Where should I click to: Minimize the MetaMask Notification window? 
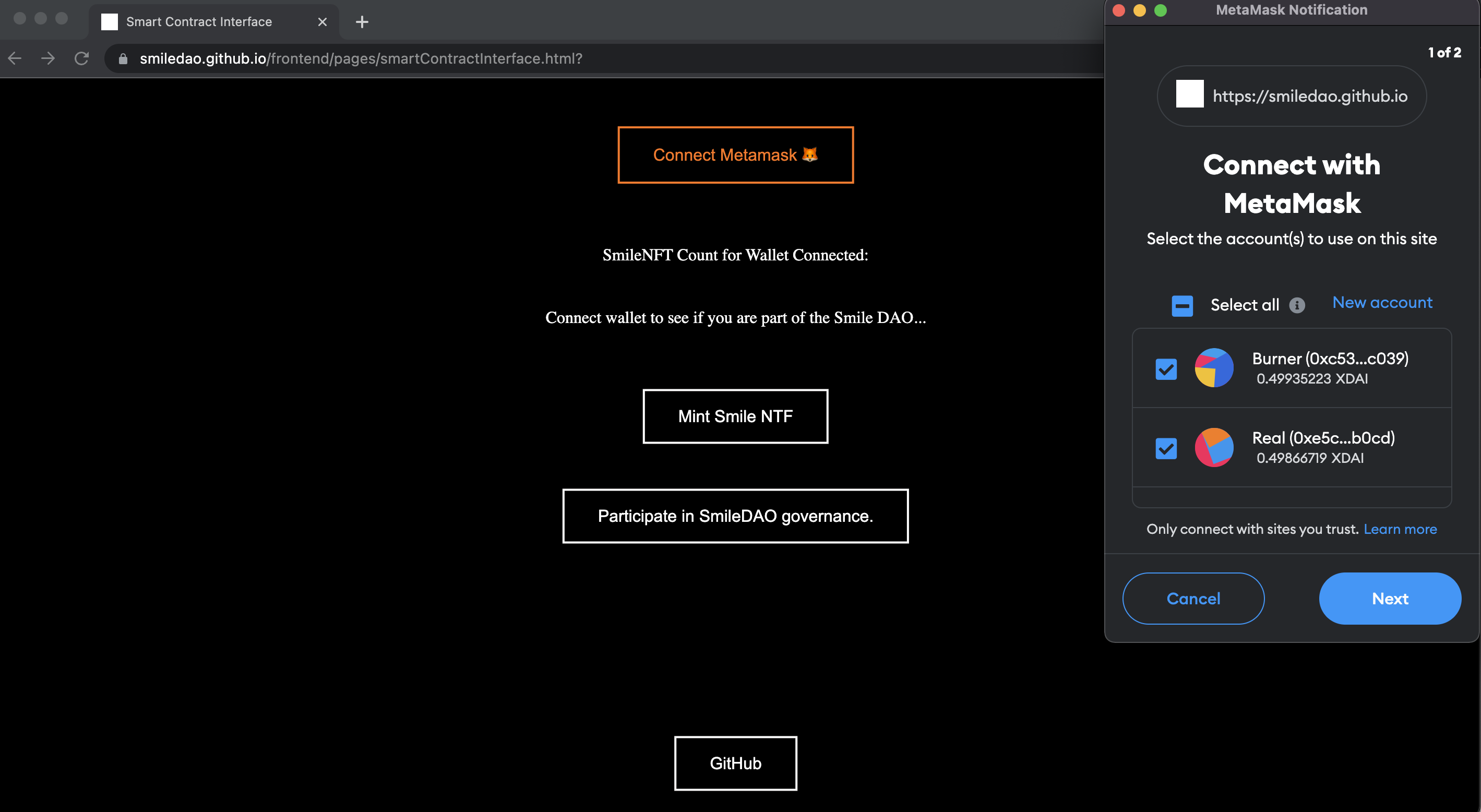(x=1140, y=10)
